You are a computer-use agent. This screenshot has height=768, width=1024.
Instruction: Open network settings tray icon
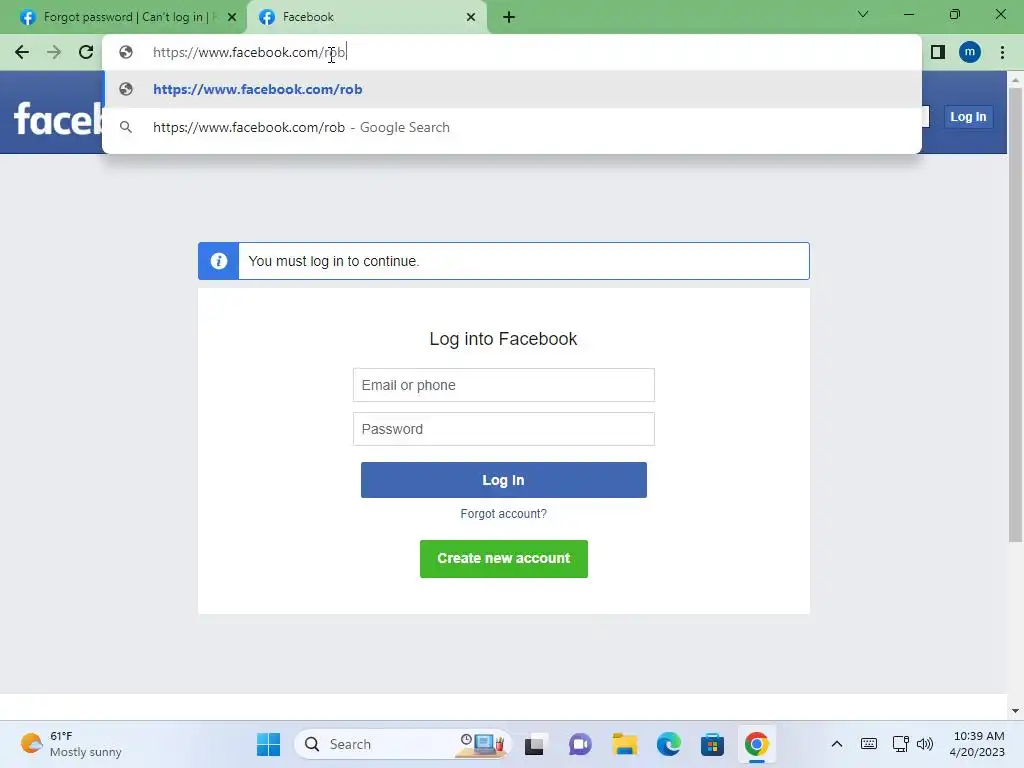pyautogui.click(x=901, y=744)
